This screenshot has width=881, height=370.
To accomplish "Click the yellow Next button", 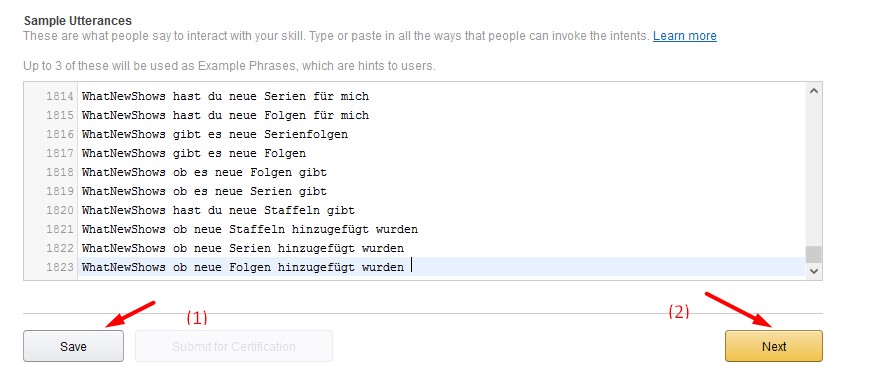I will (x=774, y=346).
